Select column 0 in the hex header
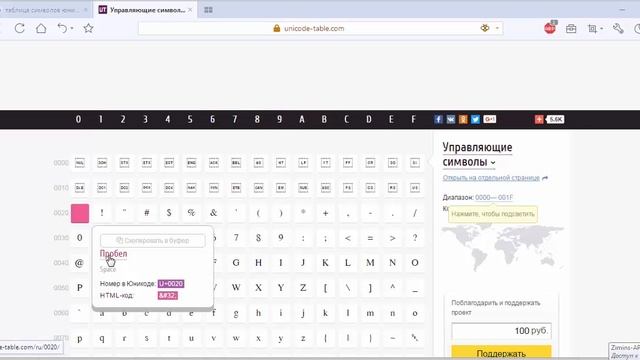640x360 pixels. click(x=78, y=119)
